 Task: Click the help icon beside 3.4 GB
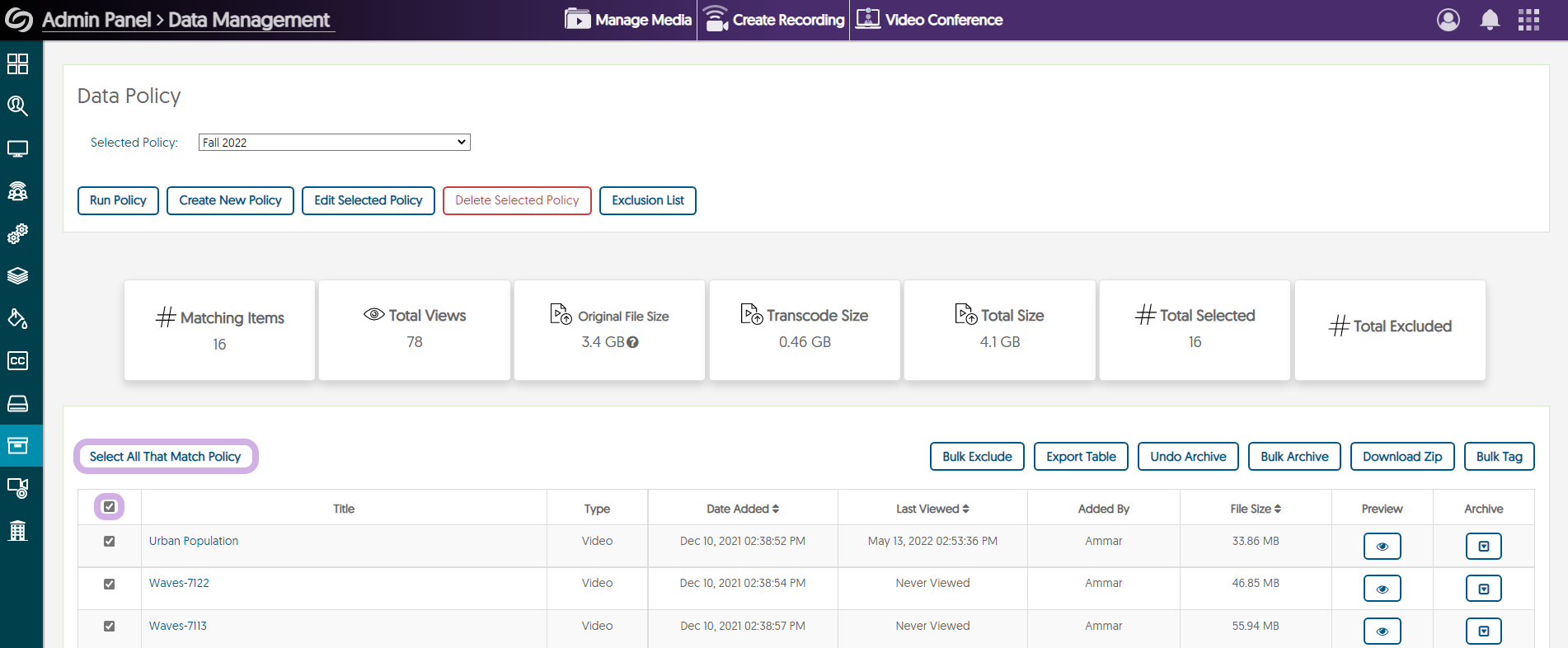[x=633, y=342]
